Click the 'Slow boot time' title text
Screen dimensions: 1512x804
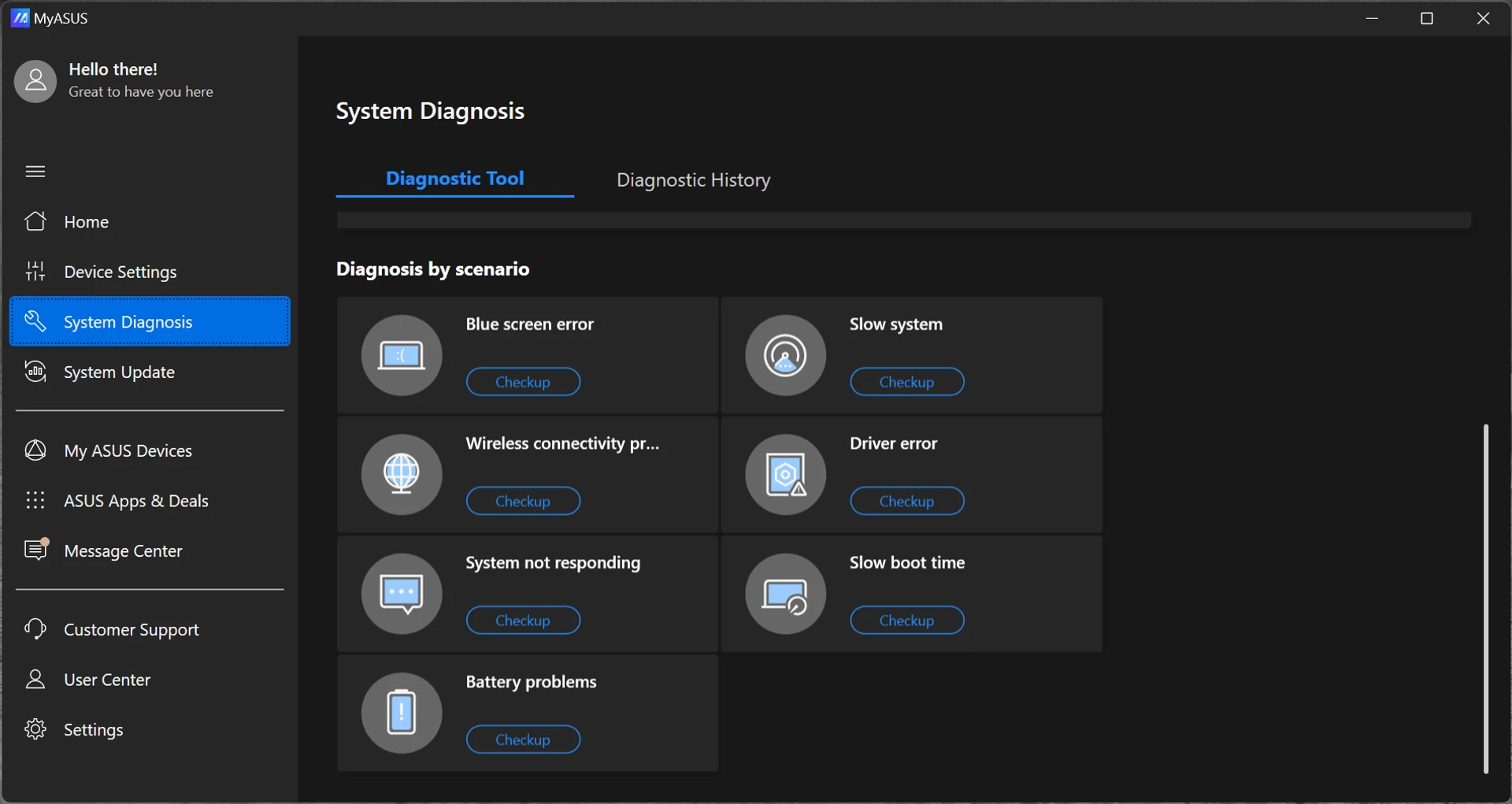click(x=907, y=562)
